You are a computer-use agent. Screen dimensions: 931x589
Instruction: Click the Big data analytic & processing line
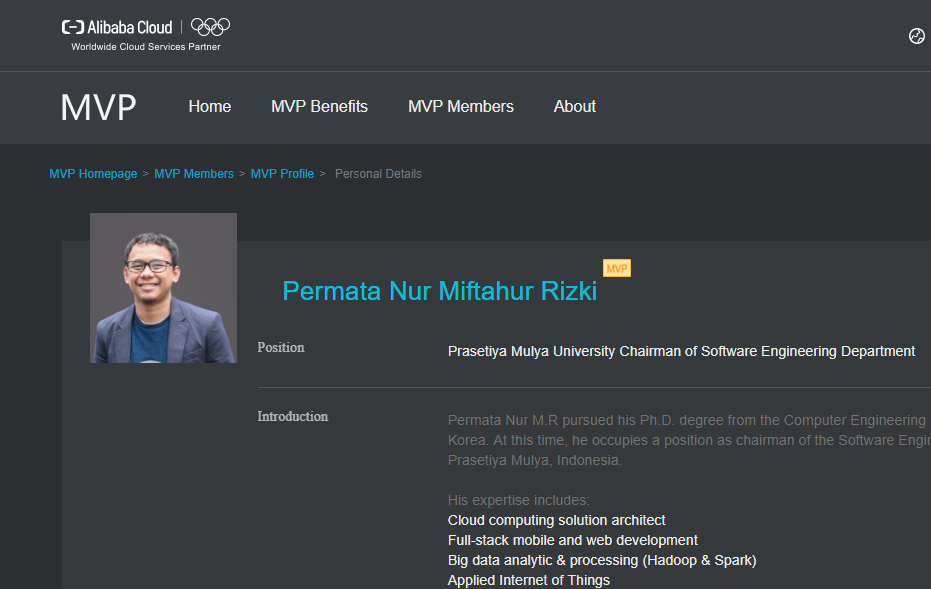(601, 560)
